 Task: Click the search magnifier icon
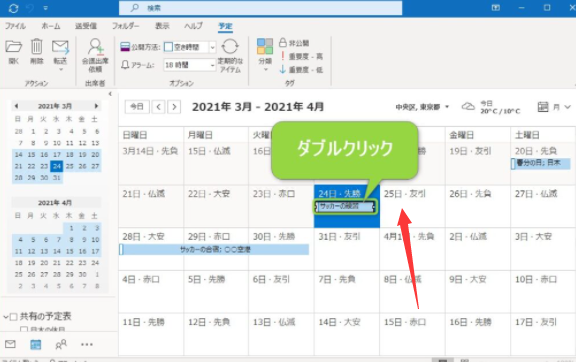click(134, 8)
